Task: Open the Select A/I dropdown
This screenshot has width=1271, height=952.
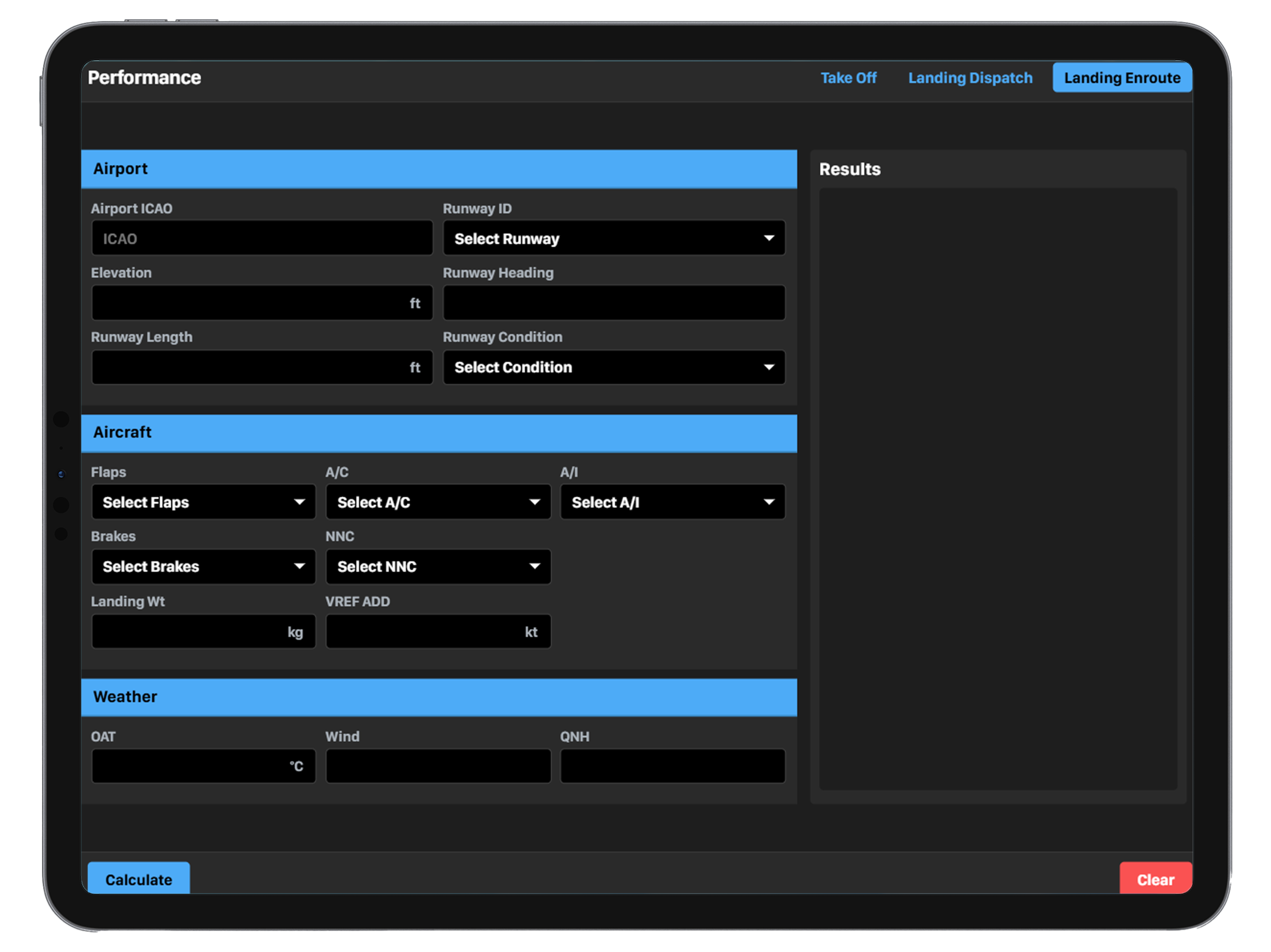Action: (672, 502)
